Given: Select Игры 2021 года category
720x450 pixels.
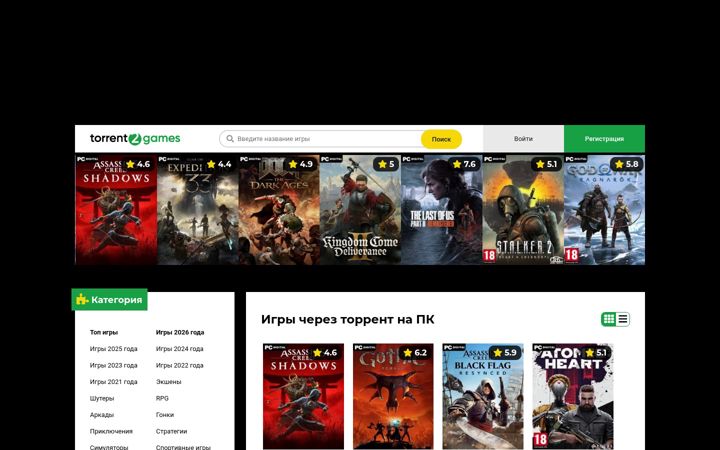Looking at the screenshot, I should pos(113,382).
